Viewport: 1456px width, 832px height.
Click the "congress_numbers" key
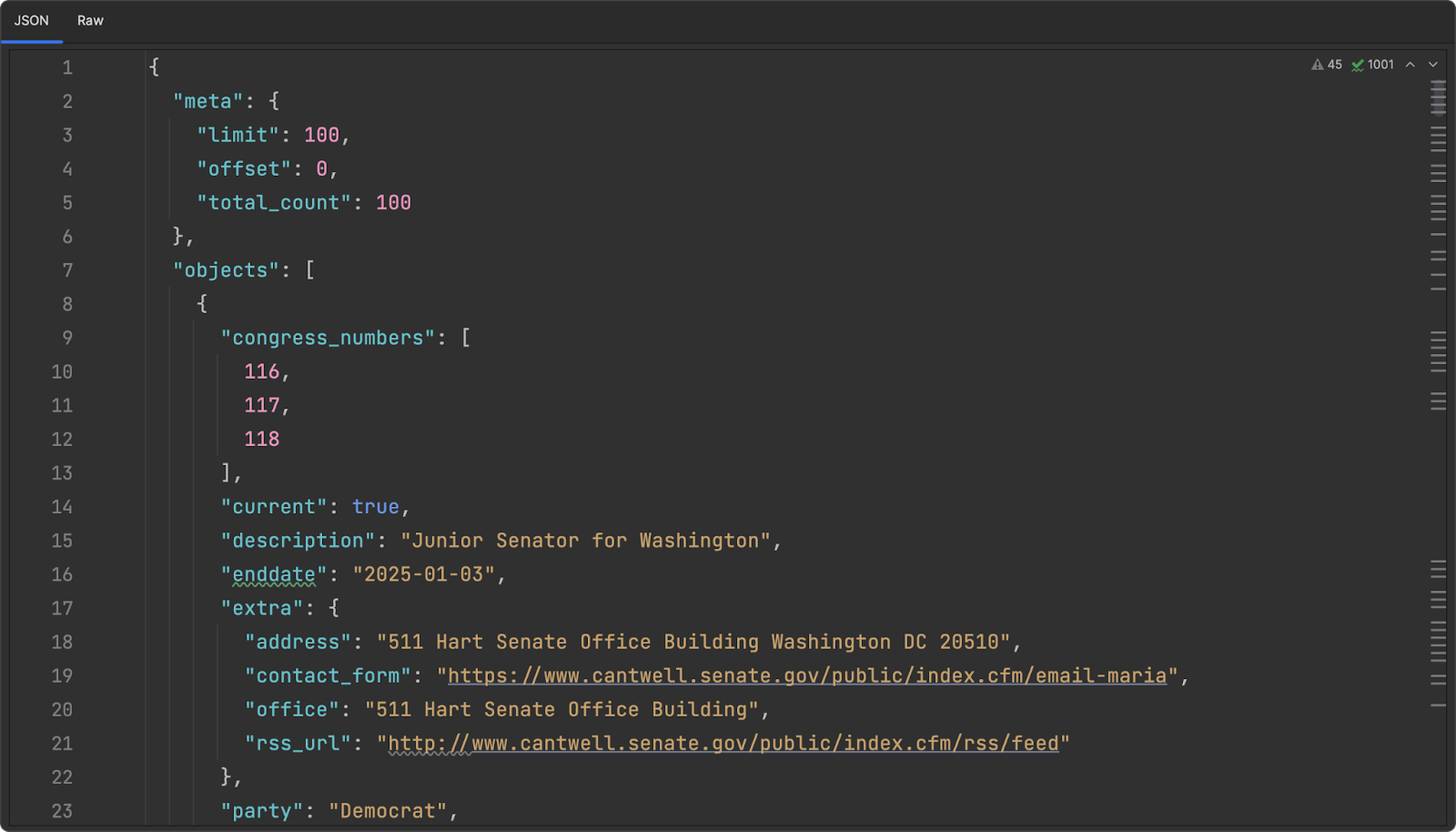pos(328,338)
